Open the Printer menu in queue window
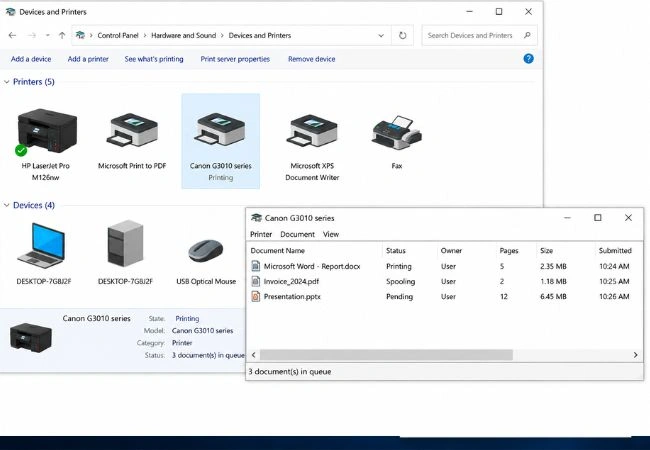 coord(261,234)
